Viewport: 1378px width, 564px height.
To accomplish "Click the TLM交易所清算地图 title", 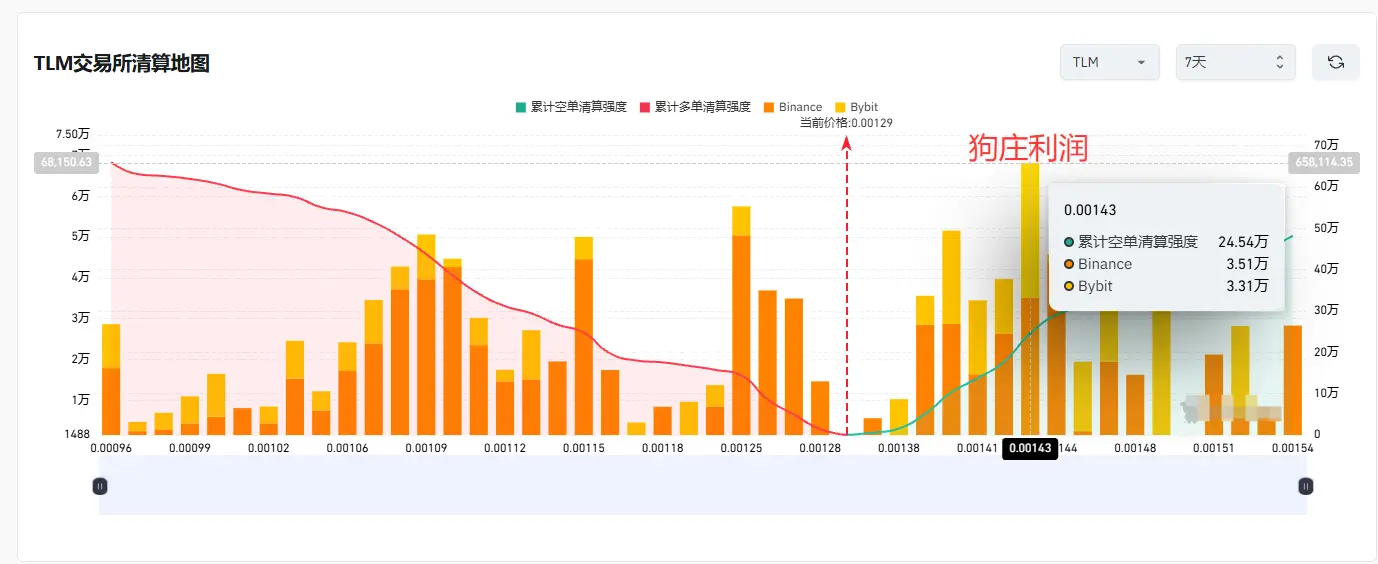I will pyautogui.click(x=122, y=63).
